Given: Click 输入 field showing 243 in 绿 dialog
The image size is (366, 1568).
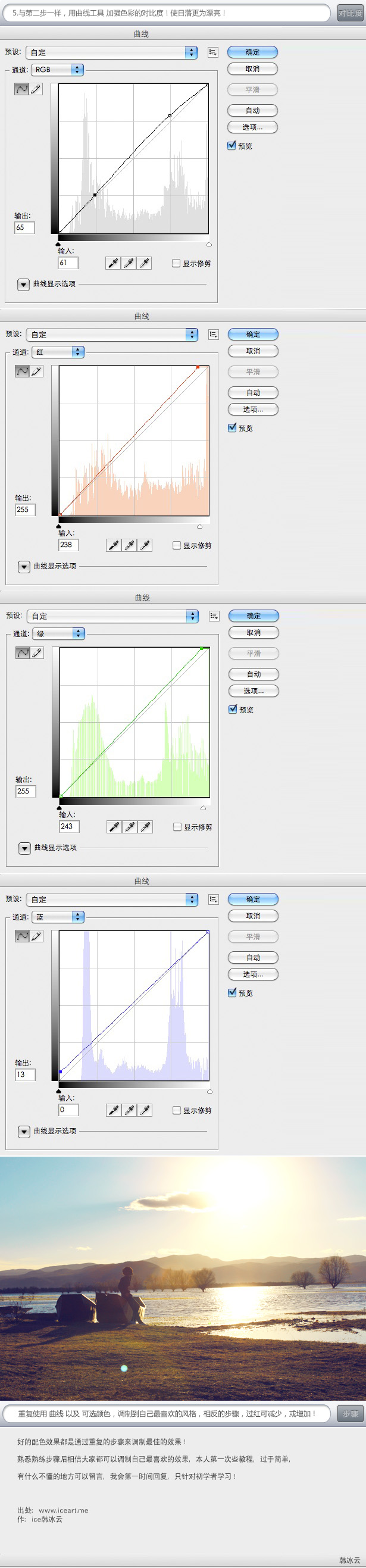Looking at the screenshot, I should tap(69, 826).
